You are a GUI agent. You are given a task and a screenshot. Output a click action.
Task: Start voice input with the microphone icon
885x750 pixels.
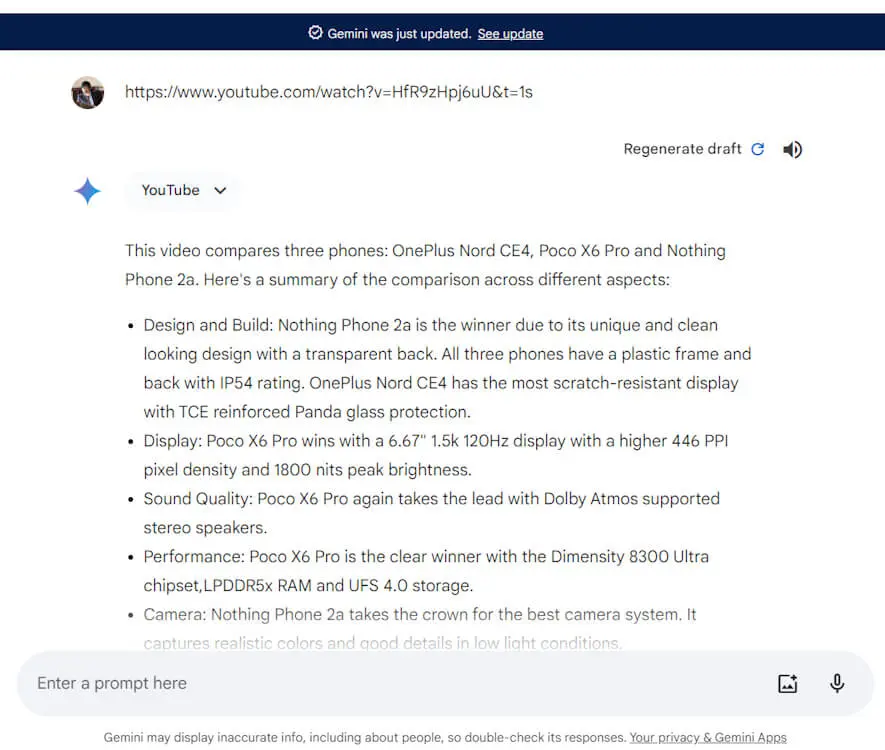coord(837,683)
